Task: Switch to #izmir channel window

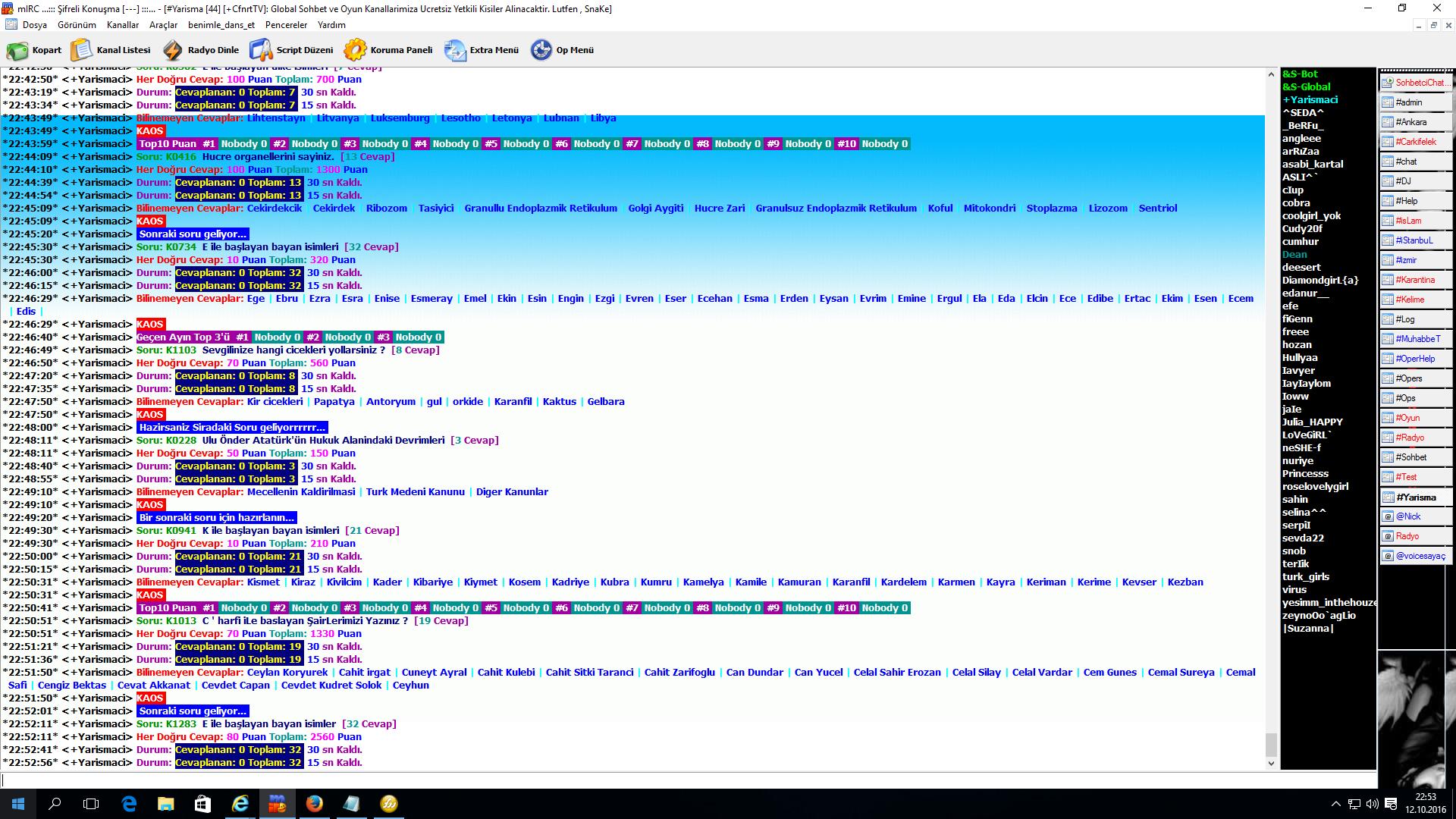Action: tap(1416, 260)
